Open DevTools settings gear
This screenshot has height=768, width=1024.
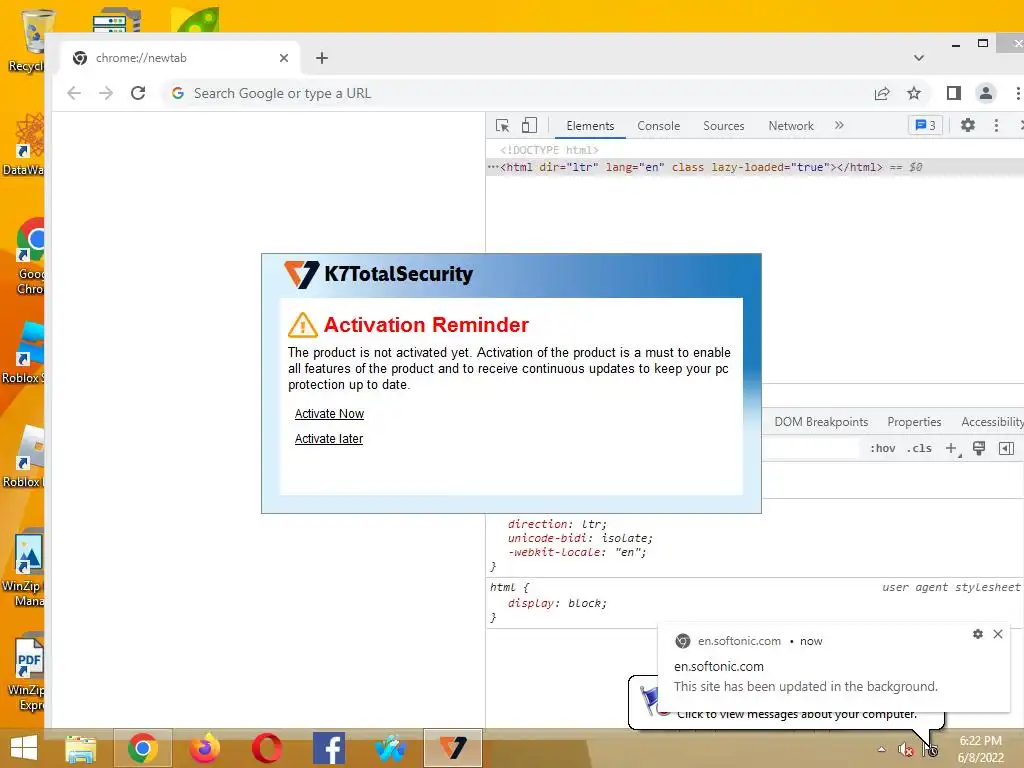click(x=968, y=125)
